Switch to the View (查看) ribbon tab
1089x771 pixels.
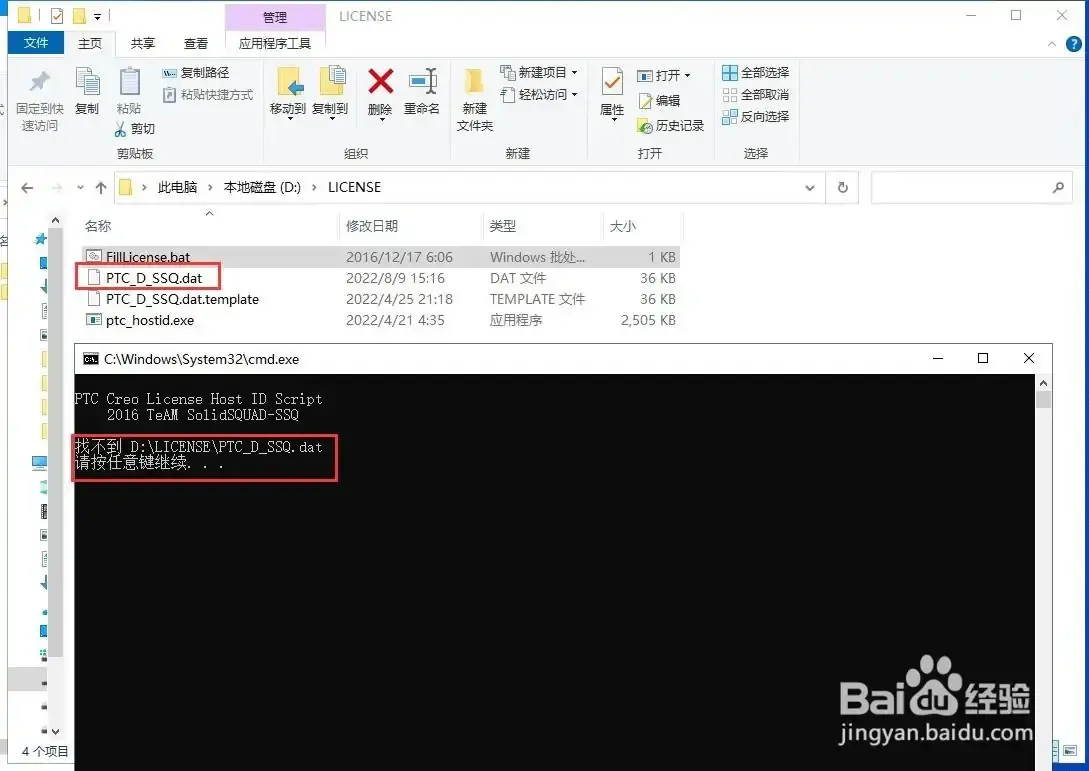coord(196,44)
